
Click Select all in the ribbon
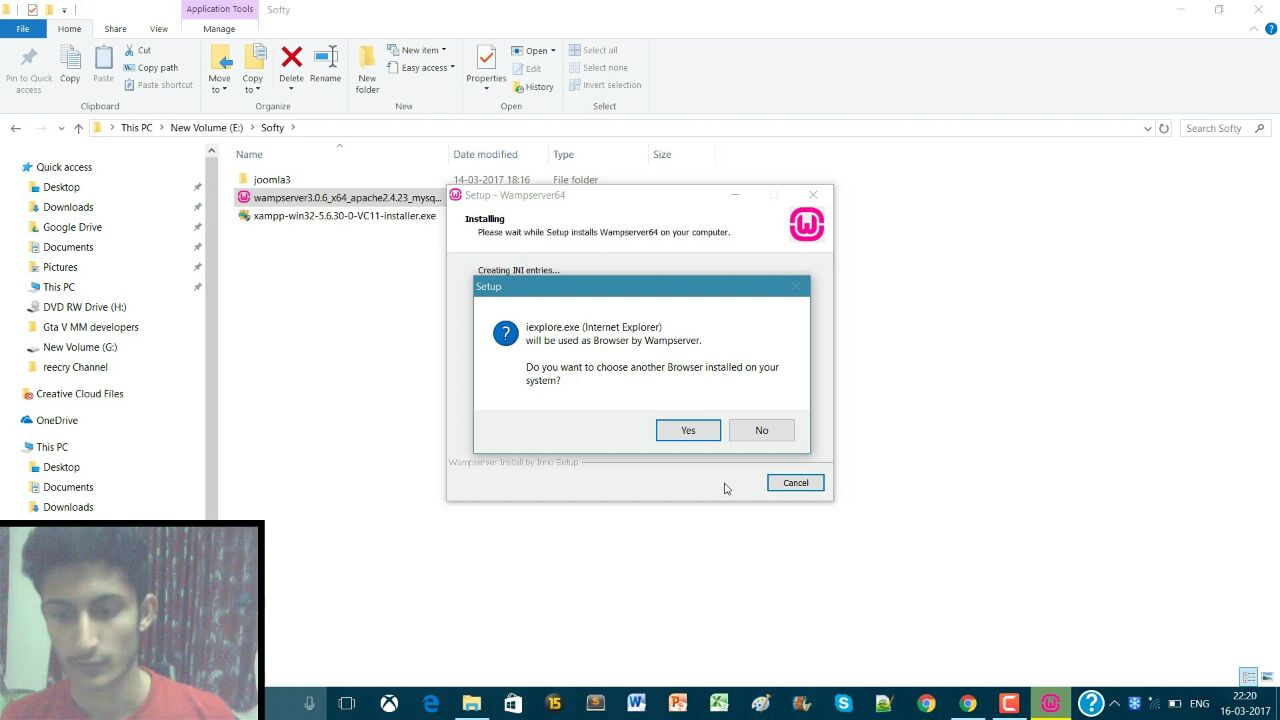593,50
